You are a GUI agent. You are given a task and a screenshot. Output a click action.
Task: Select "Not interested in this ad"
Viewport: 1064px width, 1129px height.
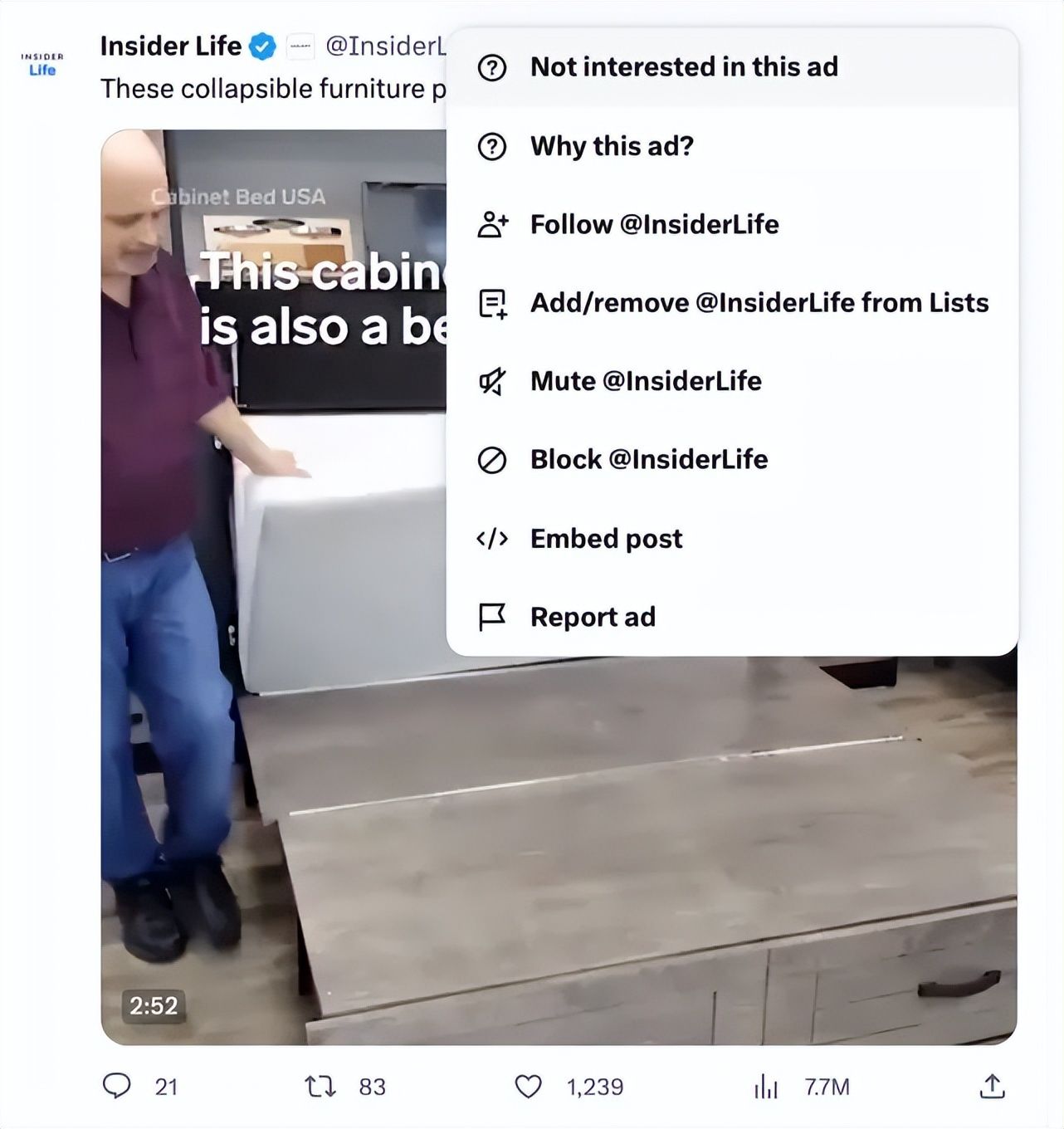684,67
